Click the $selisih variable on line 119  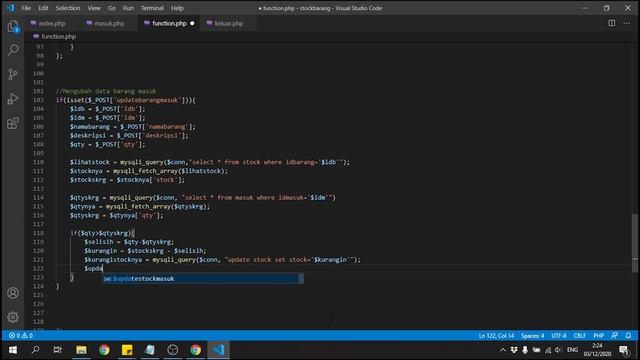[x=98, y=242]
